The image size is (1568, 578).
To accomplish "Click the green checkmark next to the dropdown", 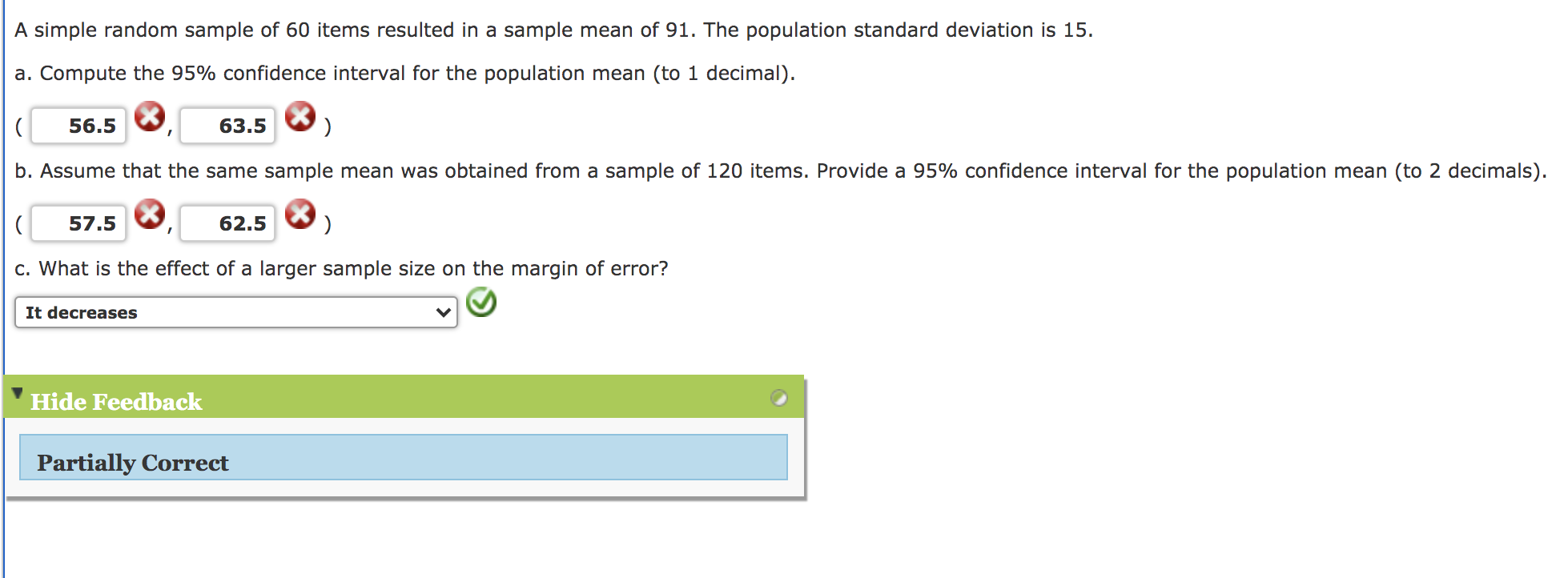I will coord(480,303).
